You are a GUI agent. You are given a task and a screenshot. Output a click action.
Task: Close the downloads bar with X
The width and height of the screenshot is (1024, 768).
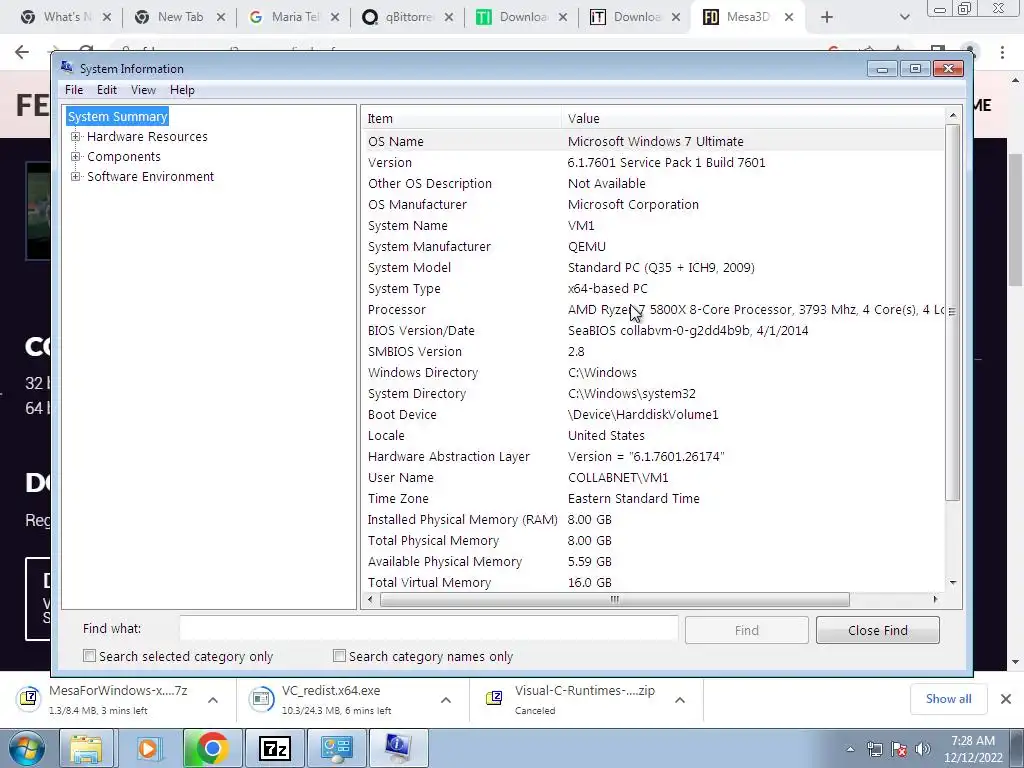pos(1006,699)
